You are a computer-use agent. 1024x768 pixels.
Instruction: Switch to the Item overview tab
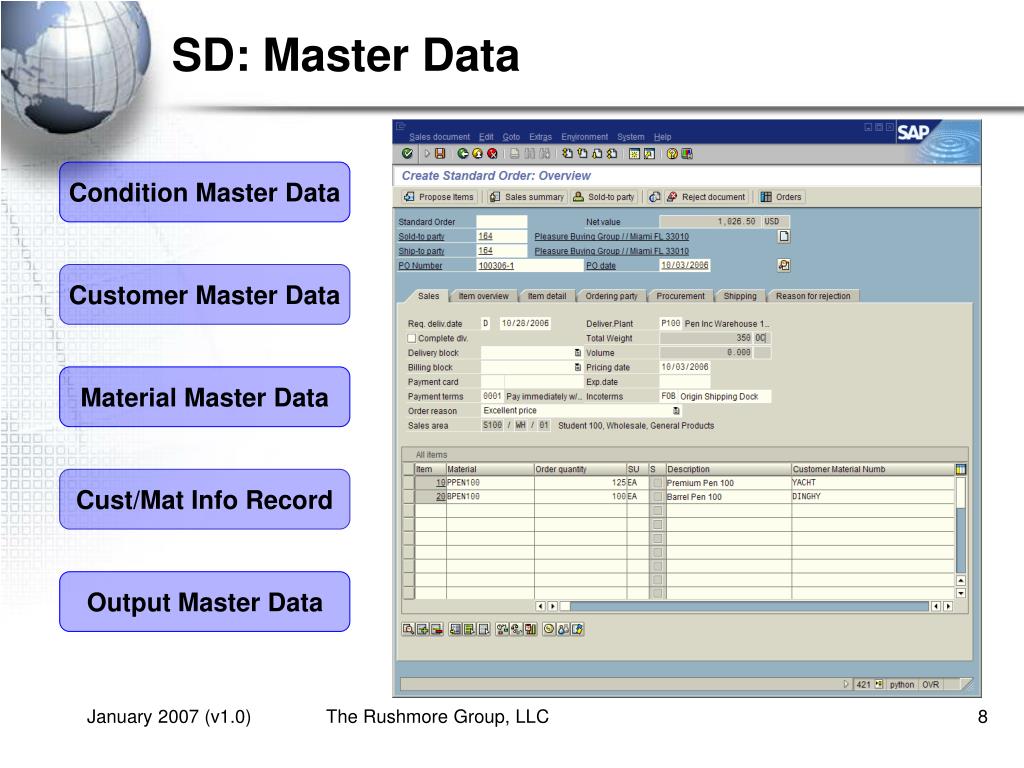pyautogui.click(x=483, y=296)
